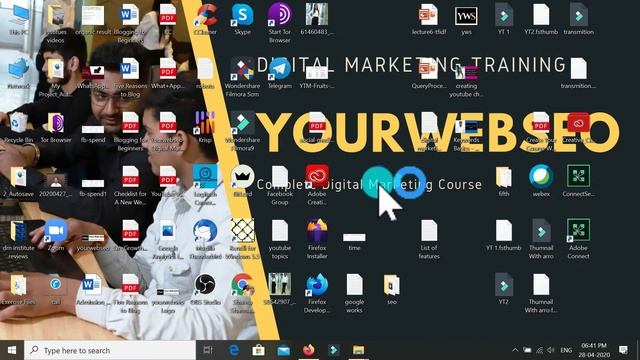Screen dimensions: 640x360
Task: Open the Recycle Bin icon
Action: [x=18, y=127]
